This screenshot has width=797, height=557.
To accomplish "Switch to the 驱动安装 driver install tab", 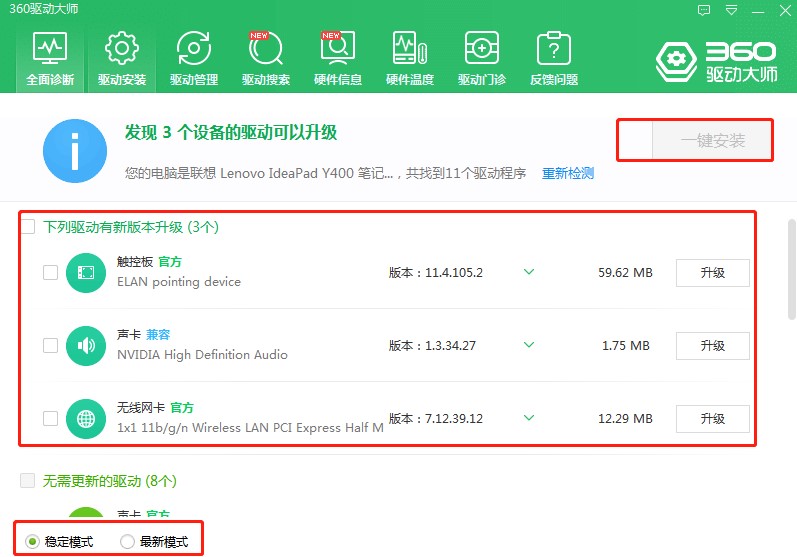I will pos(122,59).
